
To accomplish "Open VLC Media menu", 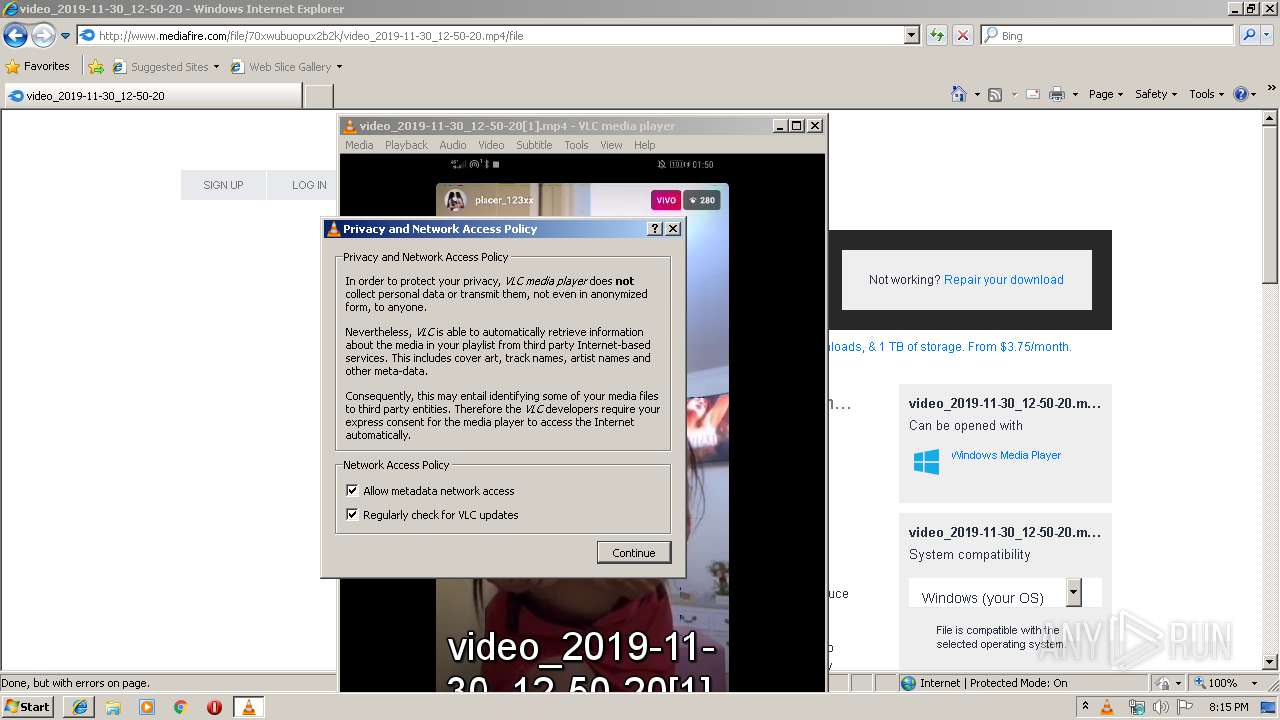I will click(x=359, y=145).
